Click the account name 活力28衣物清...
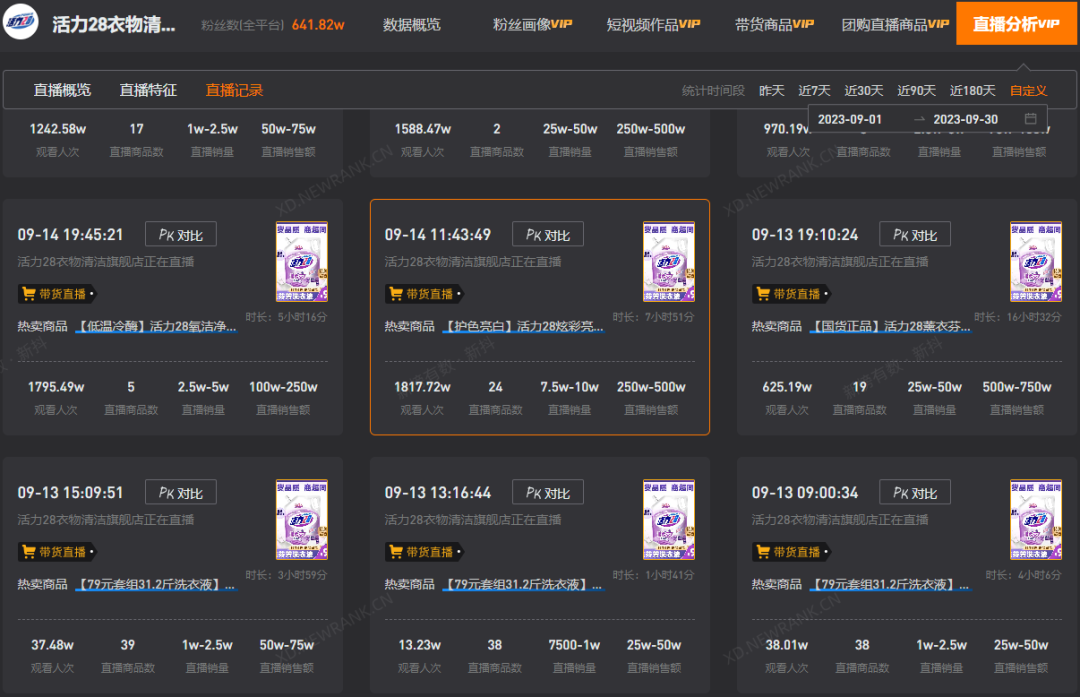The image size is (1080, 697). (114, 25)
